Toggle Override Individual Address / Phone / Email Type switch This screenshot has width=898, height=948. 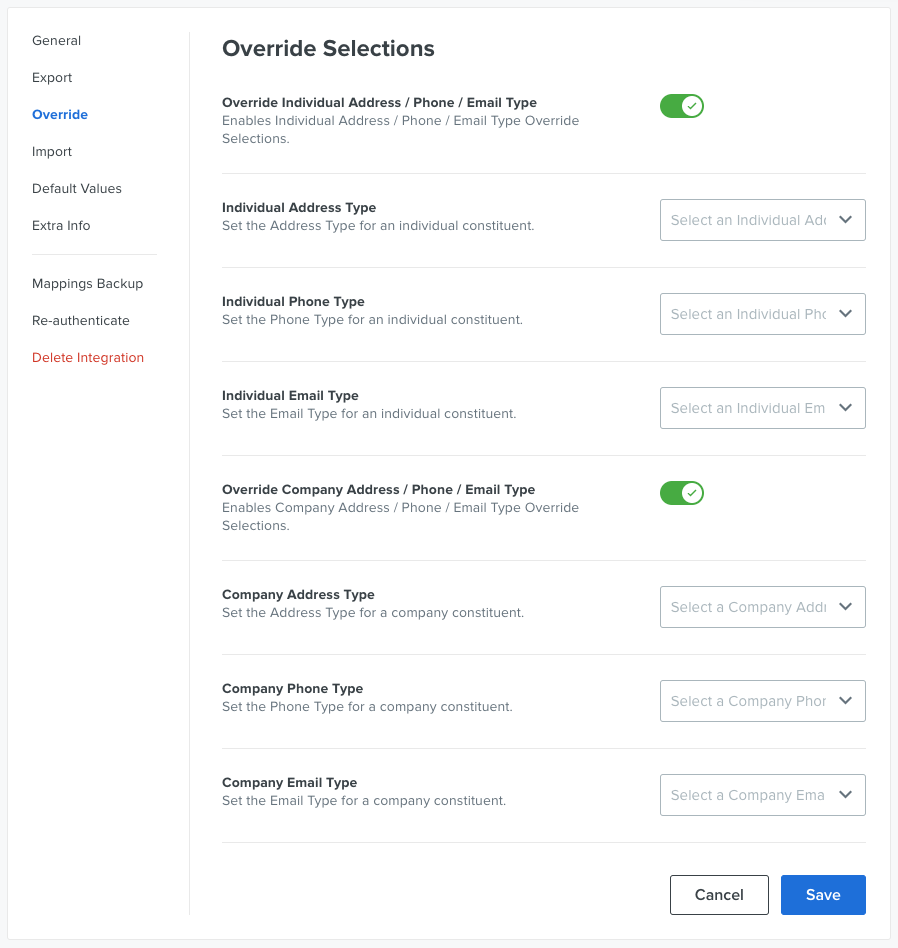pyautogui.click(x=682, y=106)
